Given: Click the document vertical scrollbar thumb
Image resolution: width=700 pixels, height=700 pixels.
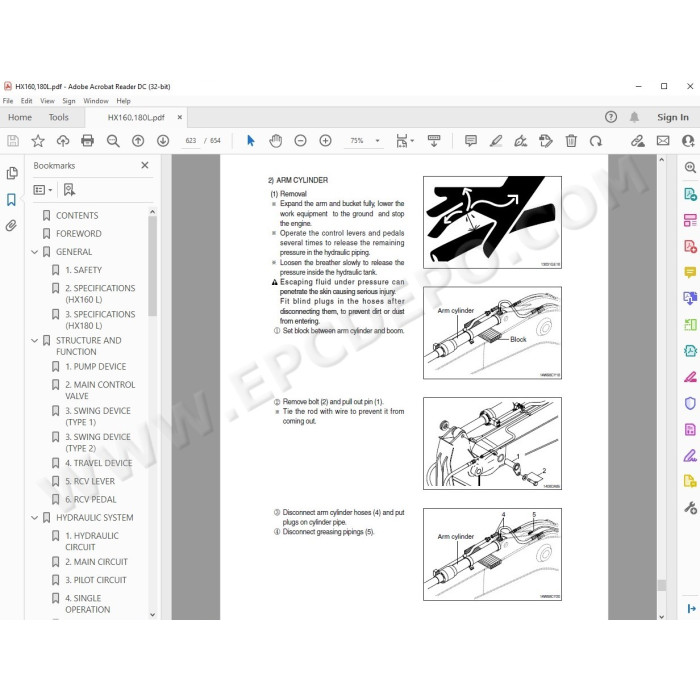Looking at the screenshot, I should point(661,585).
